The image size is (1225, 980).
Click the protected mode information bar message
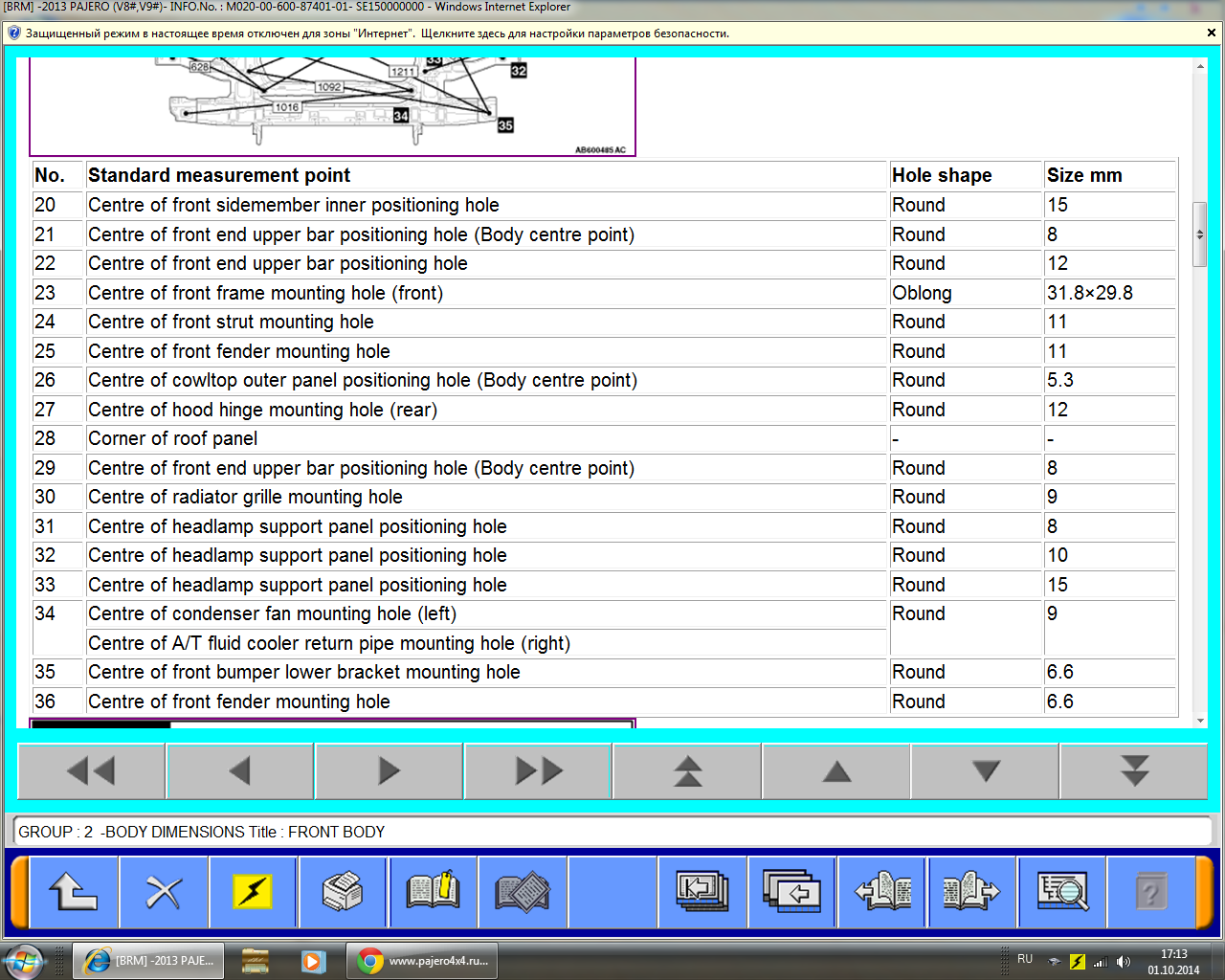377,33
